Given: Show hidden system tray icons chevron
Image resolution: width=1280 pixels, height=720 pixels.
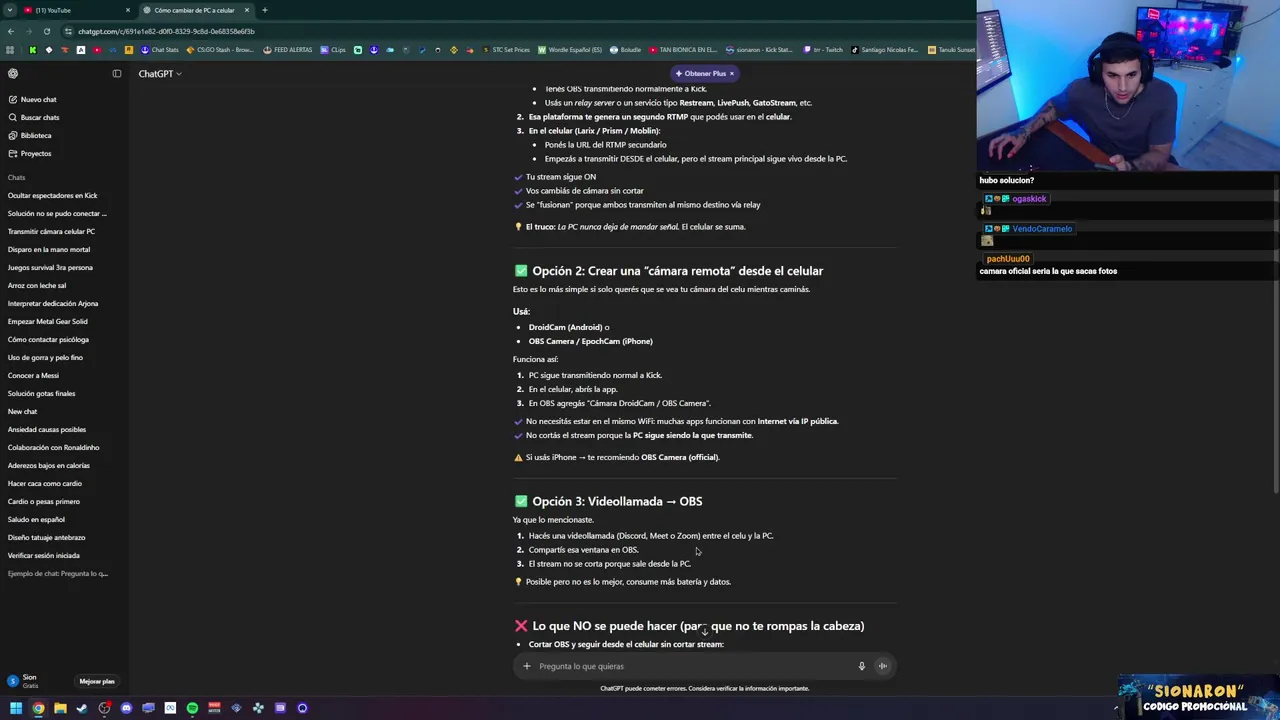Looking at the screenshot, I should coord(1116,708).
